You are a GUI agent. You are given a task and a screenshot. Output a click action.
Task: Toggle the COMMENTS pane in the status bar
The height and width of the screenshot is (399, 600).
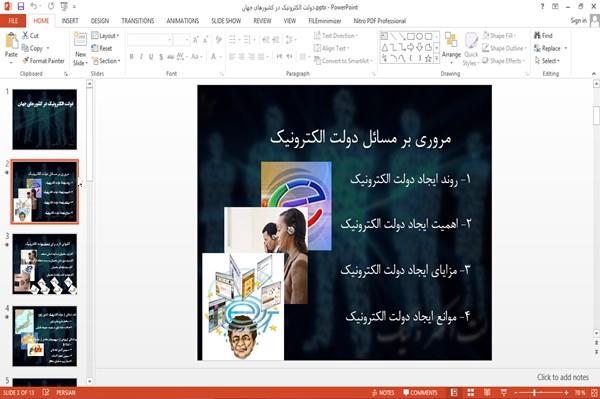(x=420, y=392)
